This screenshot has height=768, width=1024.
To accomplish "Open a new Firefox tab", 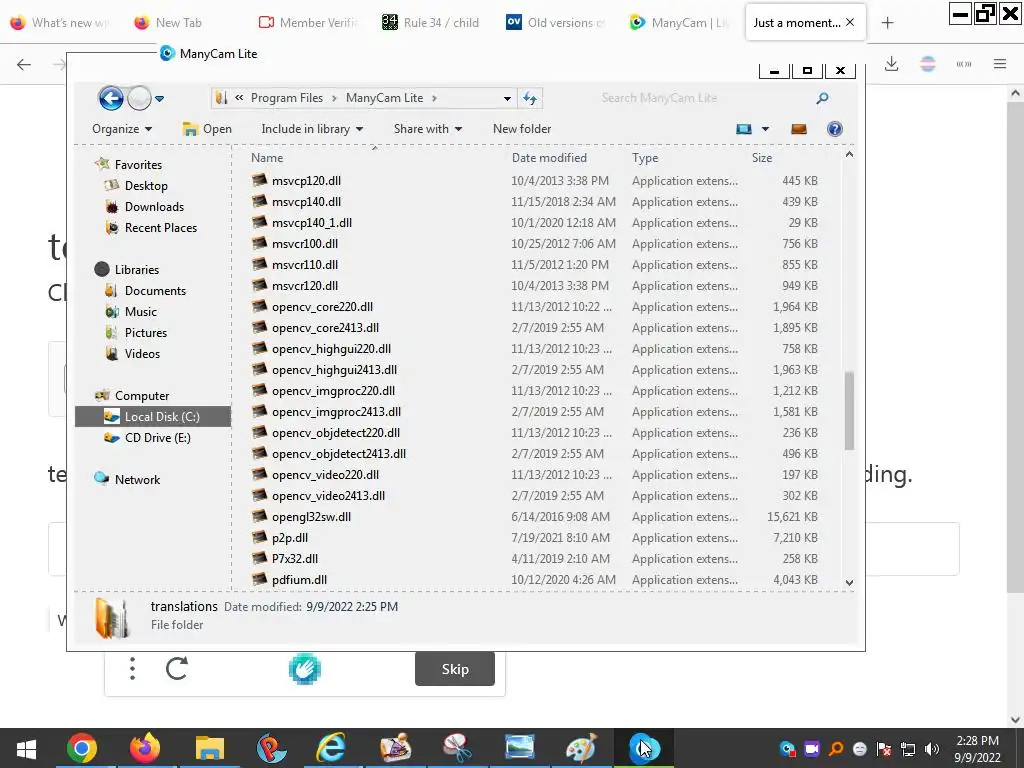I will tap(887, 23).
